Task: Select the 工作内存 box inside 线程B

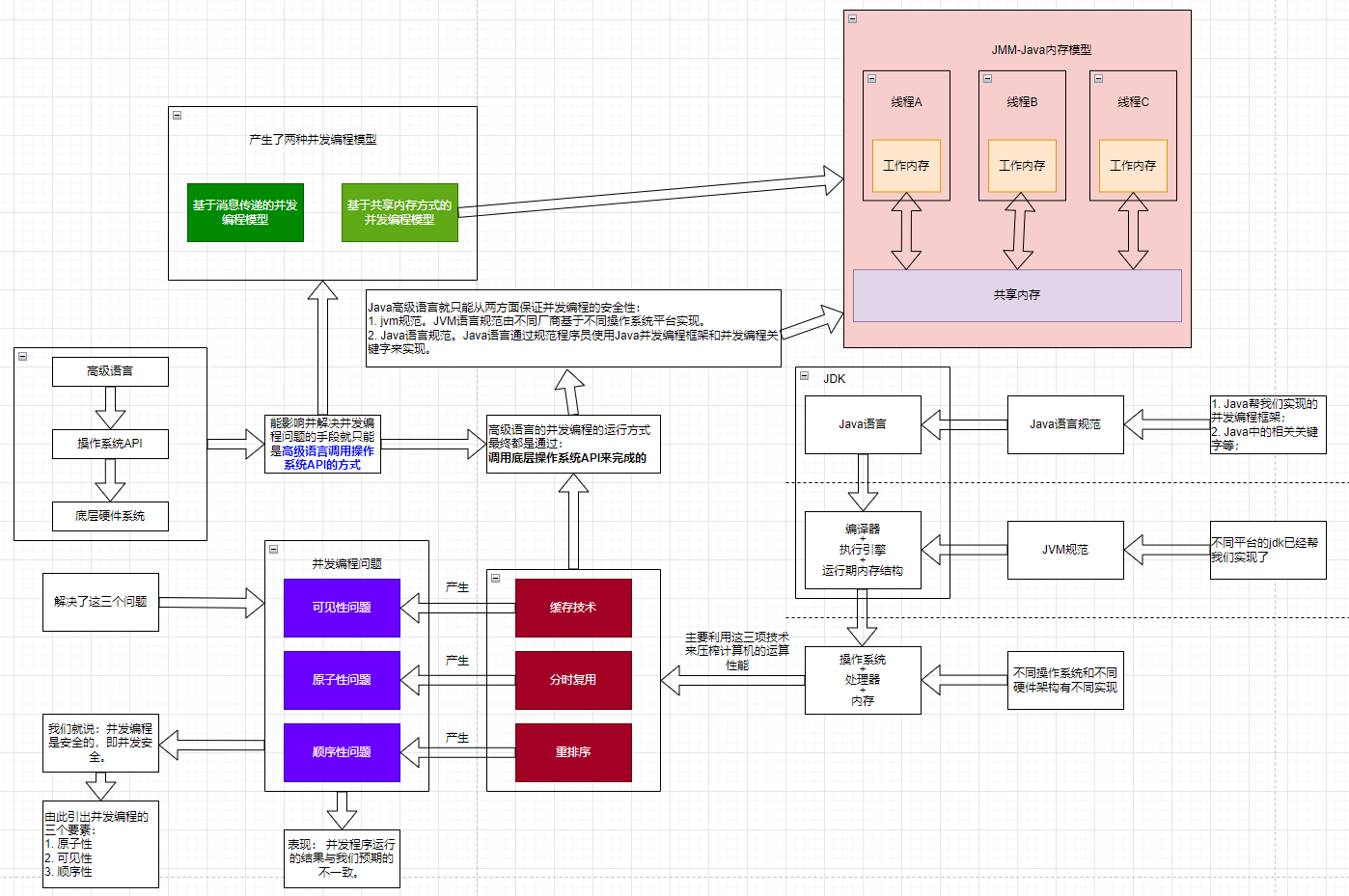Action: tap(1022, 166)
